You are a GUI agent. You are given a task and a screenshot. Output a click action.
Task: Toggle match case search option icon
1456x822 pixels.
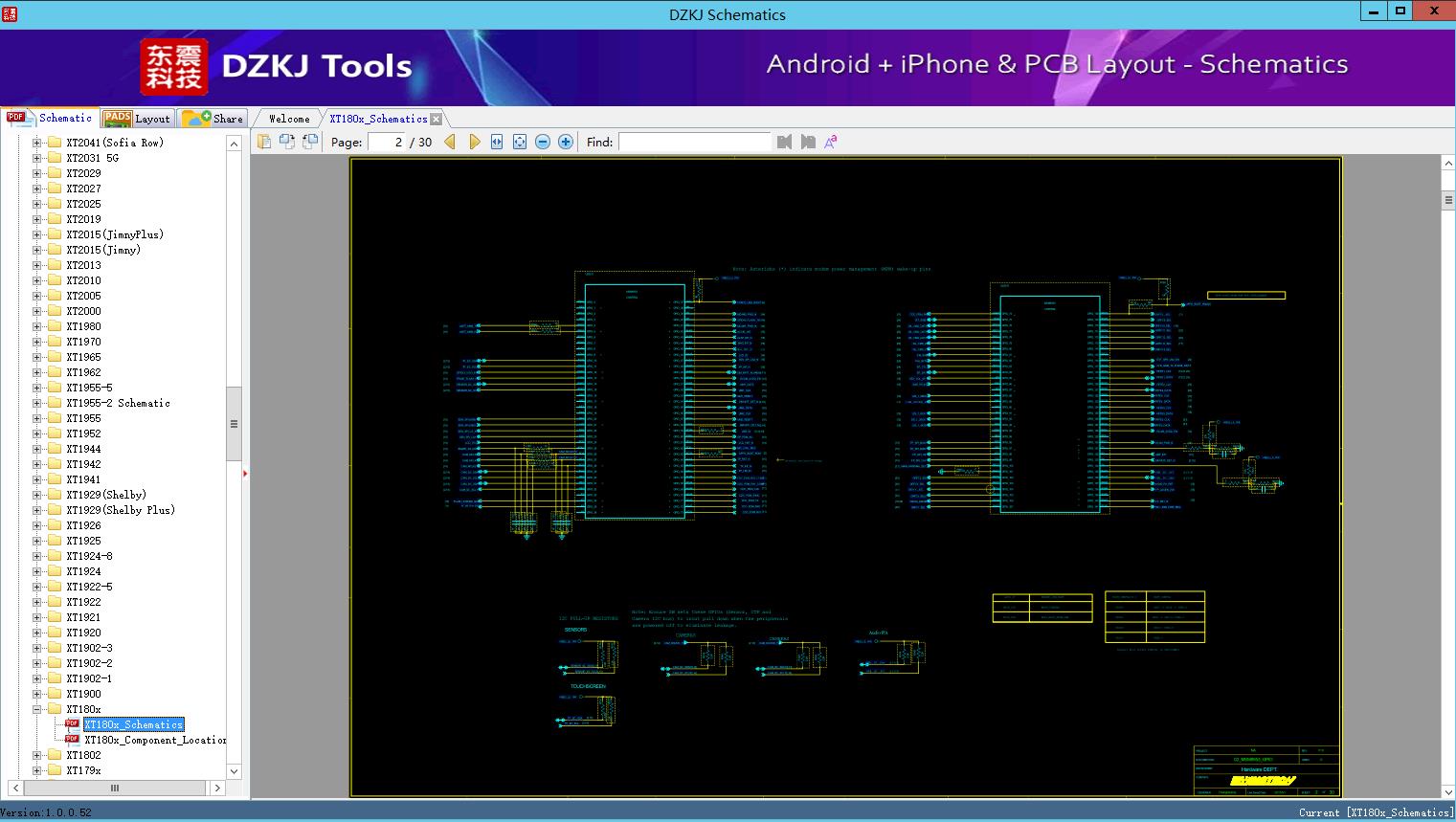tap(831, 142)
